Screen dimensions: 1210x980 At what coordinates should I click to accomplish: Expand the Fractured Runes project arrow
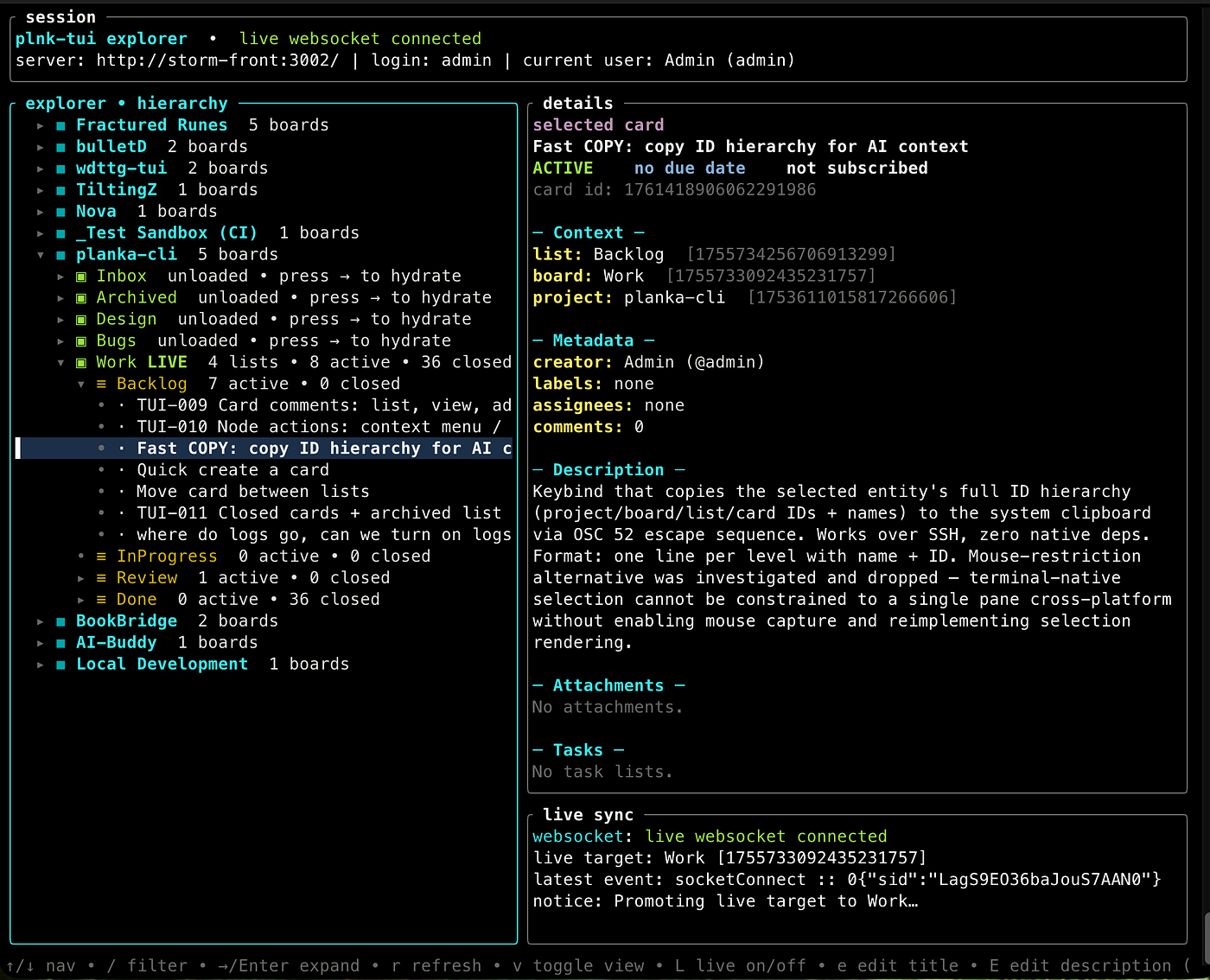(x=40, y=125)
